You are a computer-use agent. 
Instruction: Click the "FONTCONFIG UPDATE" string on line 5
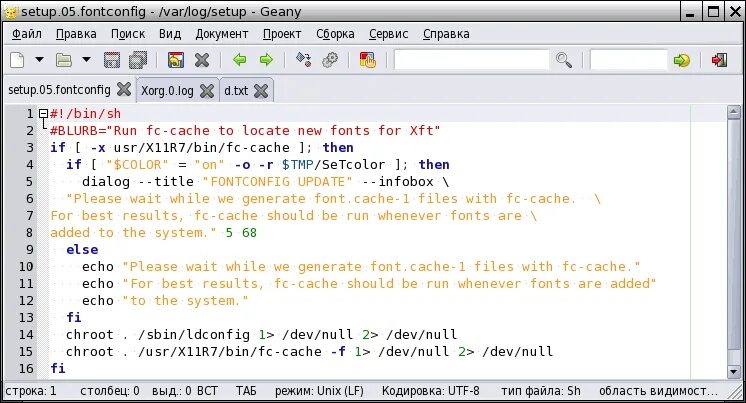click(277, 182)
